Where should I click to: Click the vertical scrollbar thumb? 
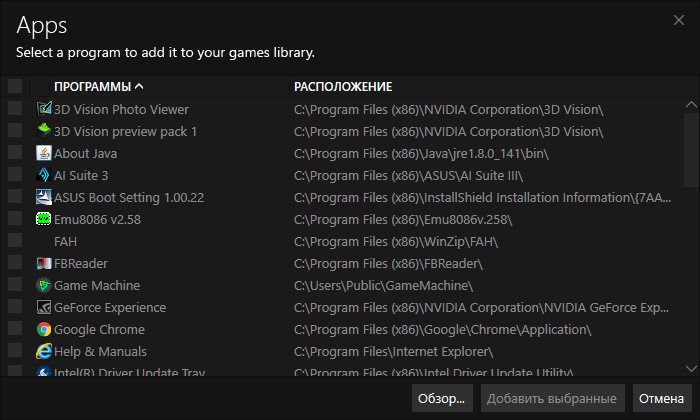(691, 150)
